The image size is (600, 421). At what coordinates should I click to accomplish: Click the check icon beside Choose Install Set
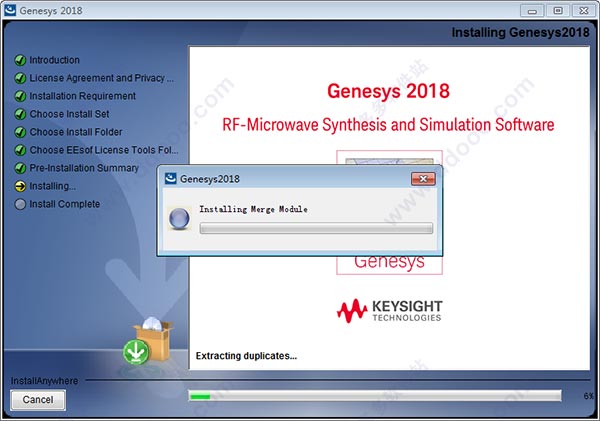click(20, 114)
